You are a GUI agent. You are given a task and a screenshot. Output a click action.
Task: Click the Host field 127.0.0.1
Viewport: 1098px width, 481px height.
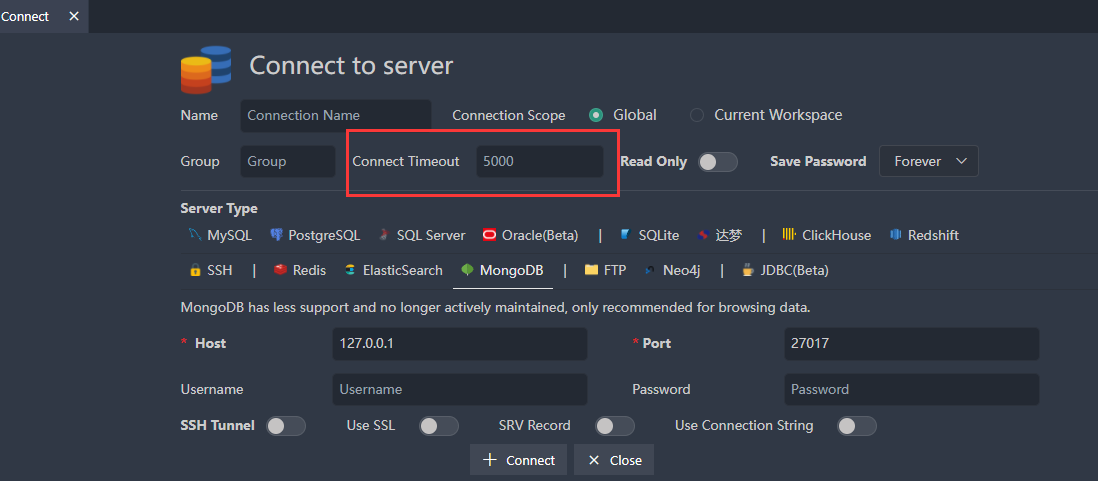459,344
